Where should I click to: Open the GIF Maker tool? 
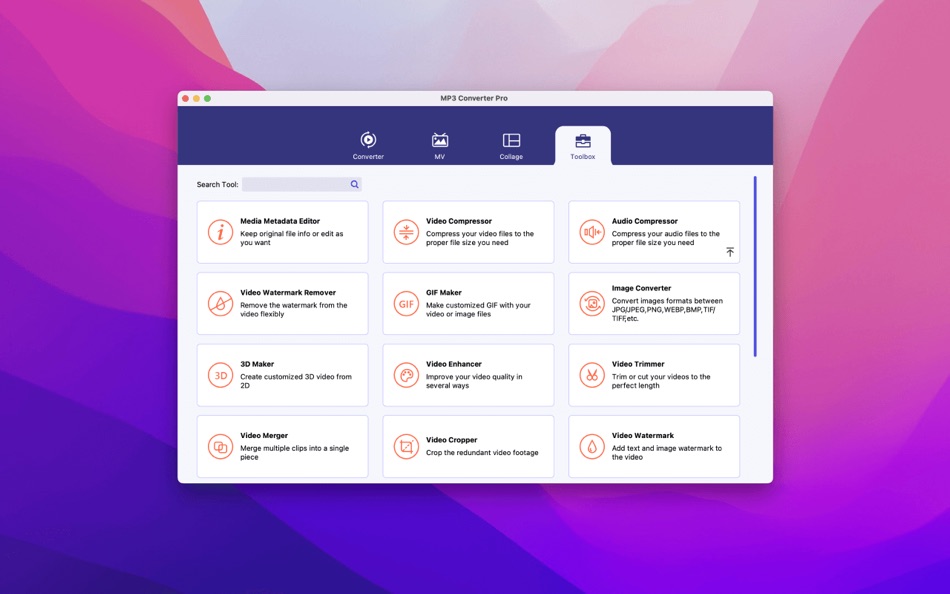pyautogui.click(x=468, y=303)
